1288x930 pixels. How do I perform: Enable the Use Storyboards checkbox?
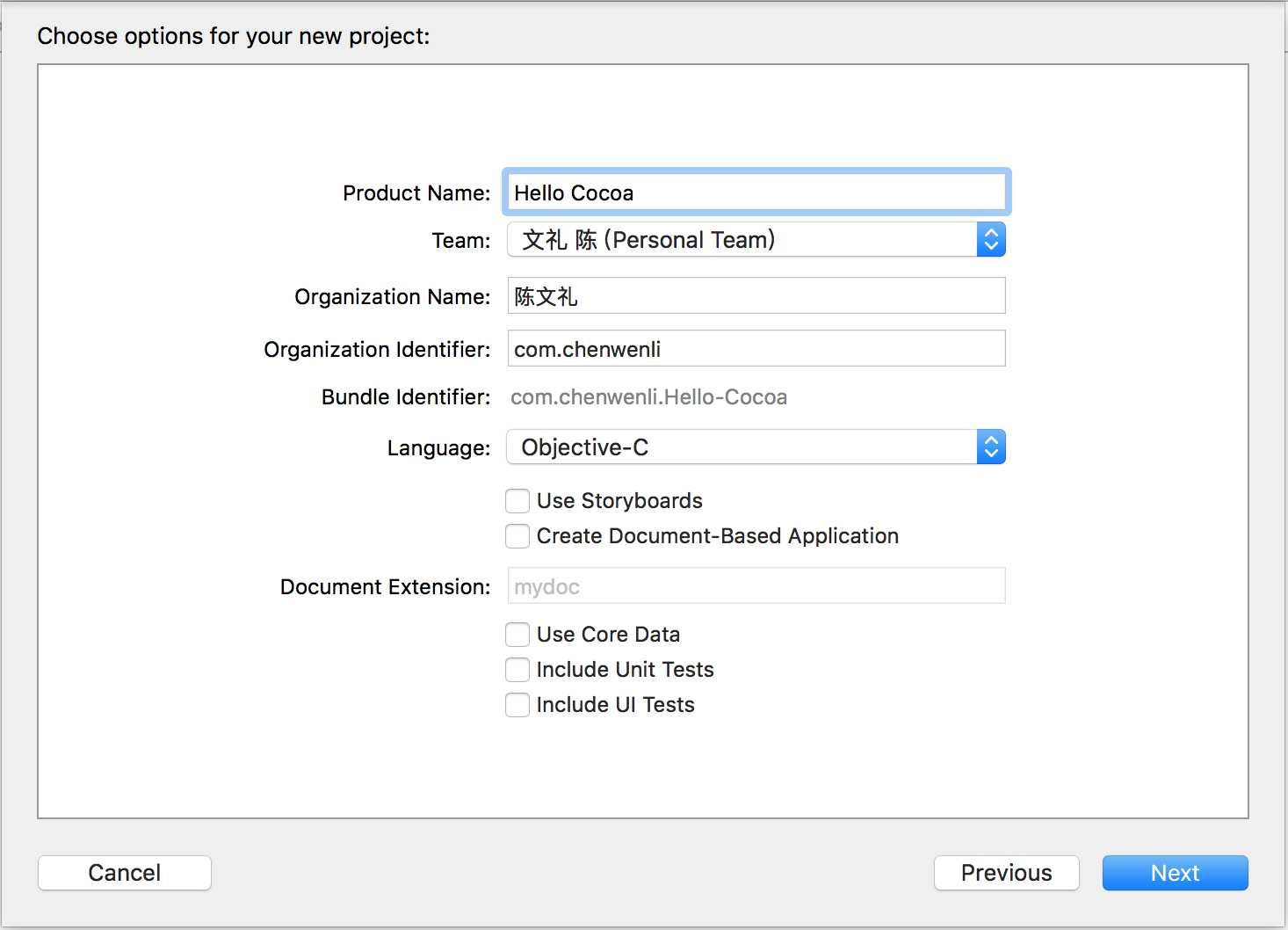click(517, 501)
